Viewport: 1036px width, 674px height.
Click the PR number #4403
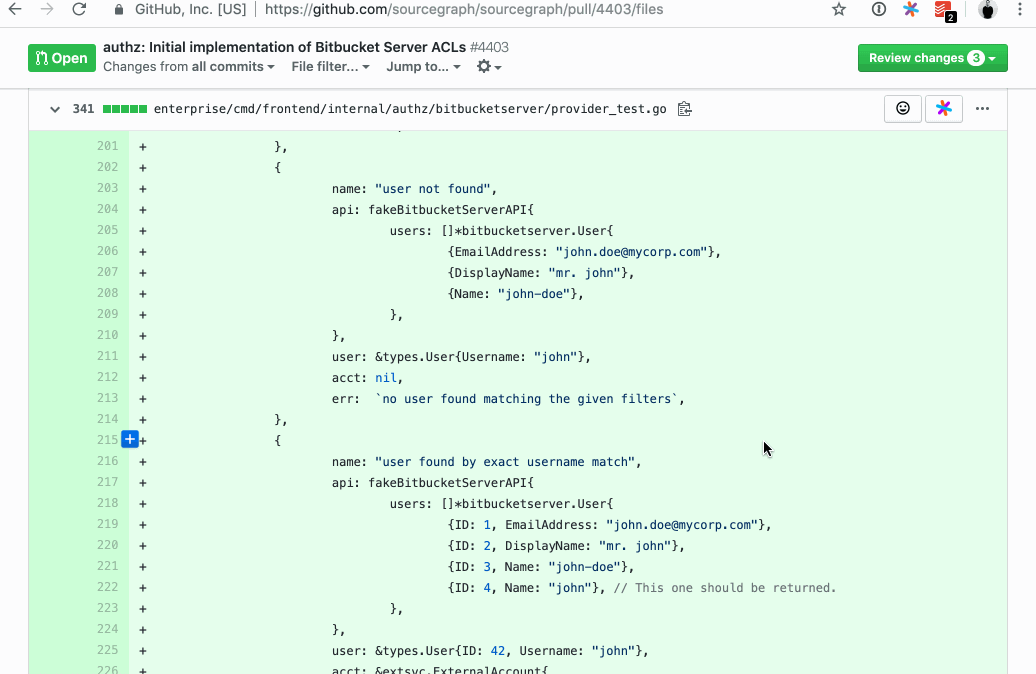tap(489, 47)
